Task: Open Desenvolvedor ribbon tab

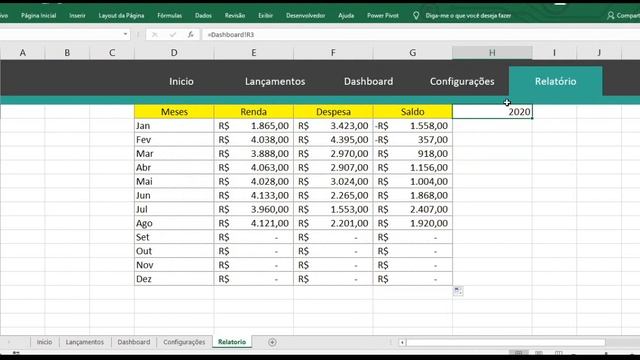Action: tap(305, 16)
